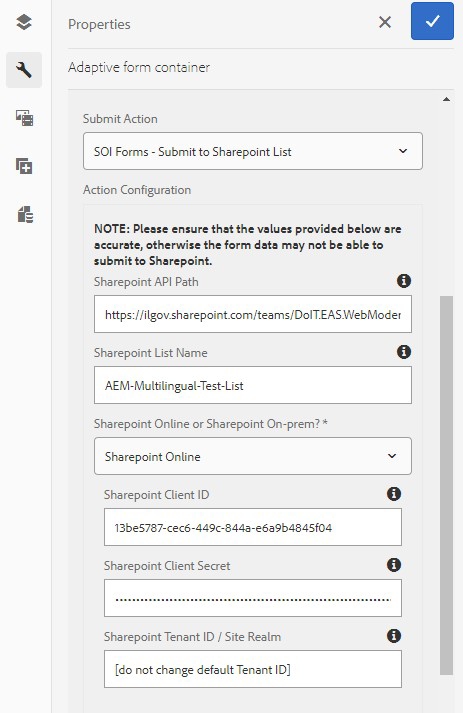Click the Submit Action label
The height and width of the screenshot is (713, 463).
tap(120, 119)
